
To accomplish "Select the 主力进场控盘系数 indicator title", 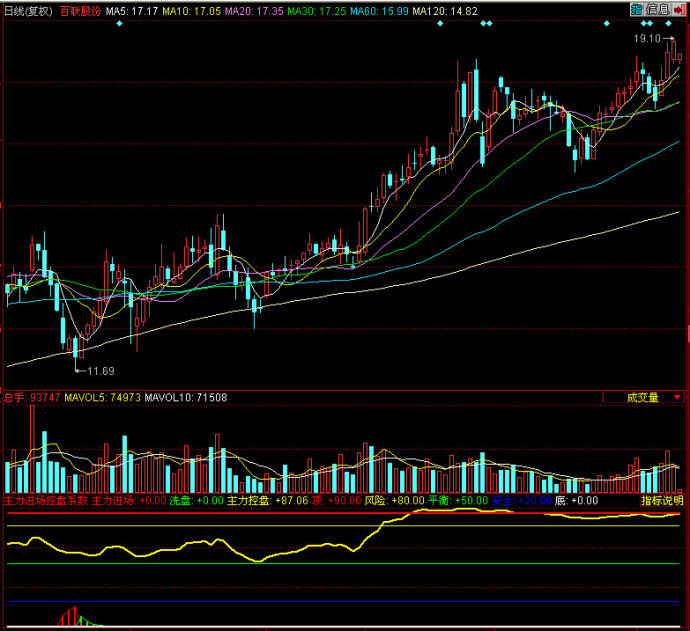I will [x=45, y=499].
